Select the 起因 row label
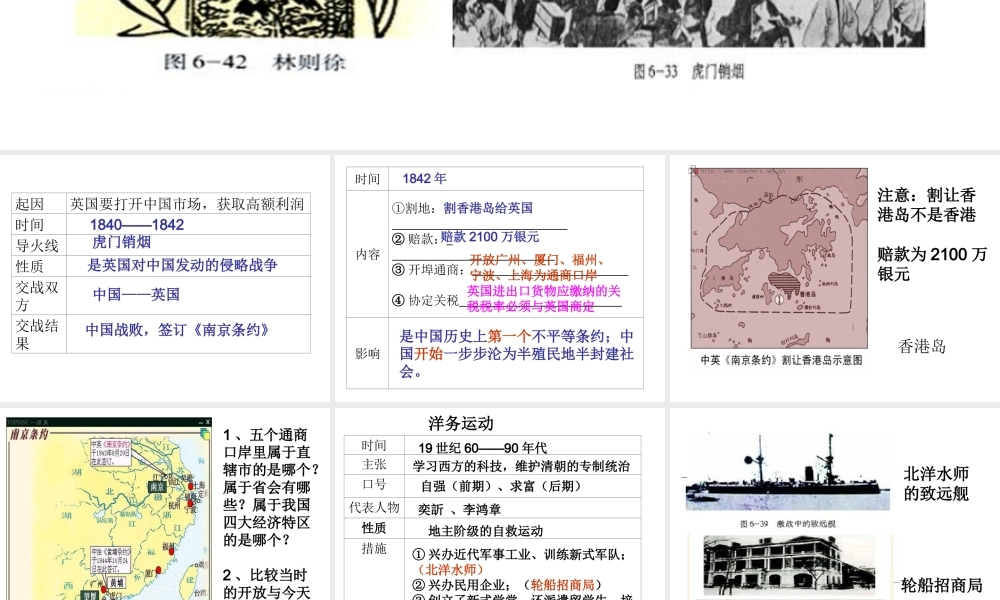 pyautogui.click(x=29, y=204)
